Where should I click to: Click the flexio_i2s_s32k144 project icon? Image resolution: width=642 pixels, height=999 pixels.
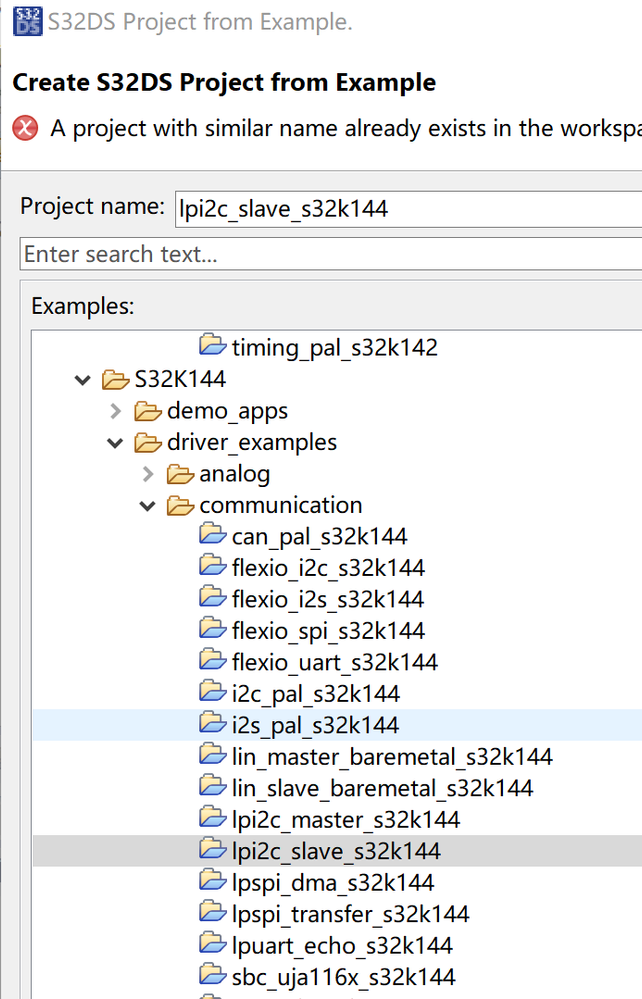[x=213, y=597]
